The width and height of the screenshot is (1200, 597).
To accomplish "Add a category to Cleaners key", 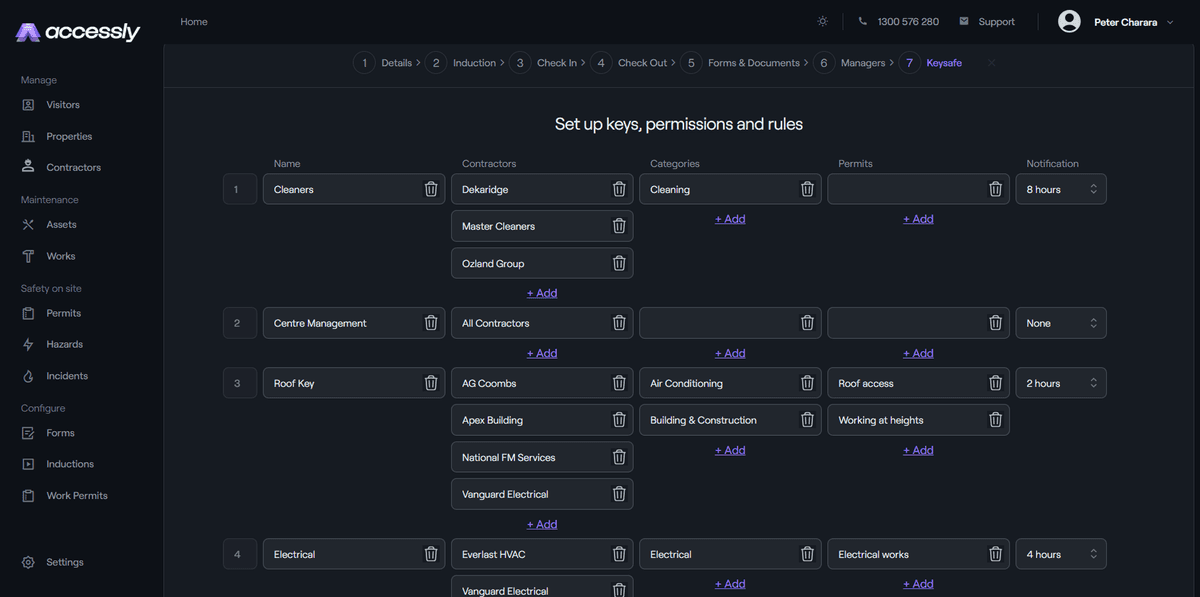I will point(730,219).
